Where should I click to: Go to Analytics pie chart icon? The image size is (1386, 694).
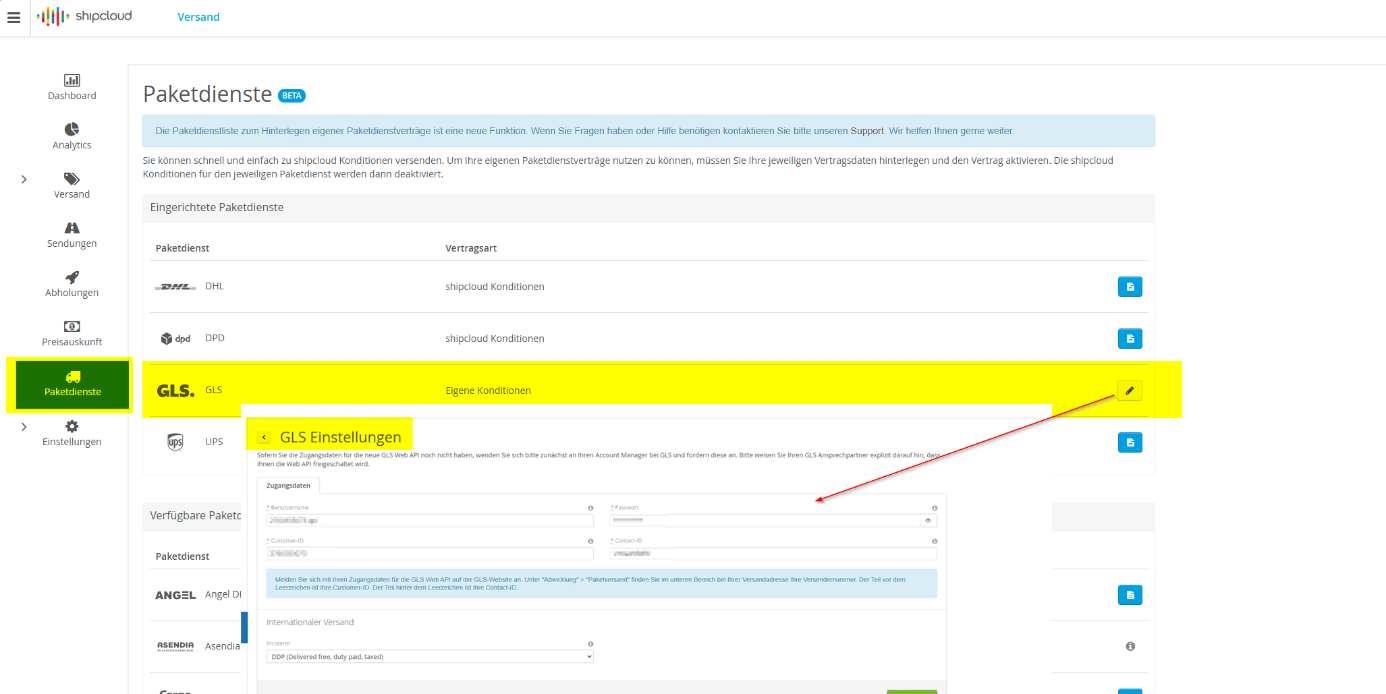pos(72,130)
